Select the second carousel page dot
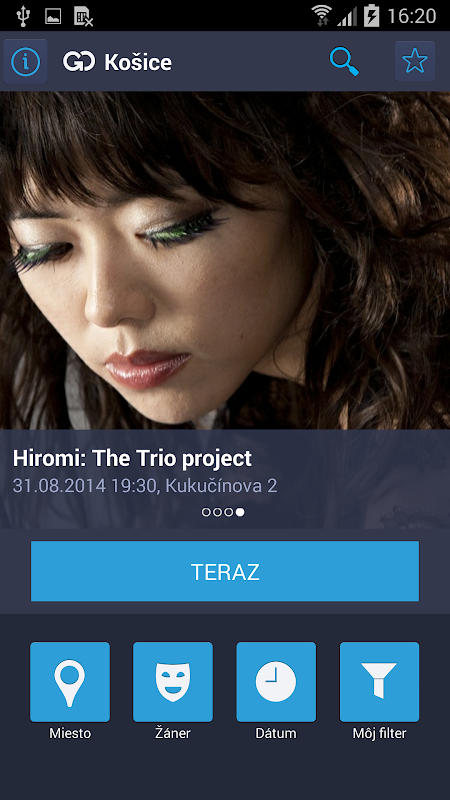450x800 pixels. (x=217, y=512)
